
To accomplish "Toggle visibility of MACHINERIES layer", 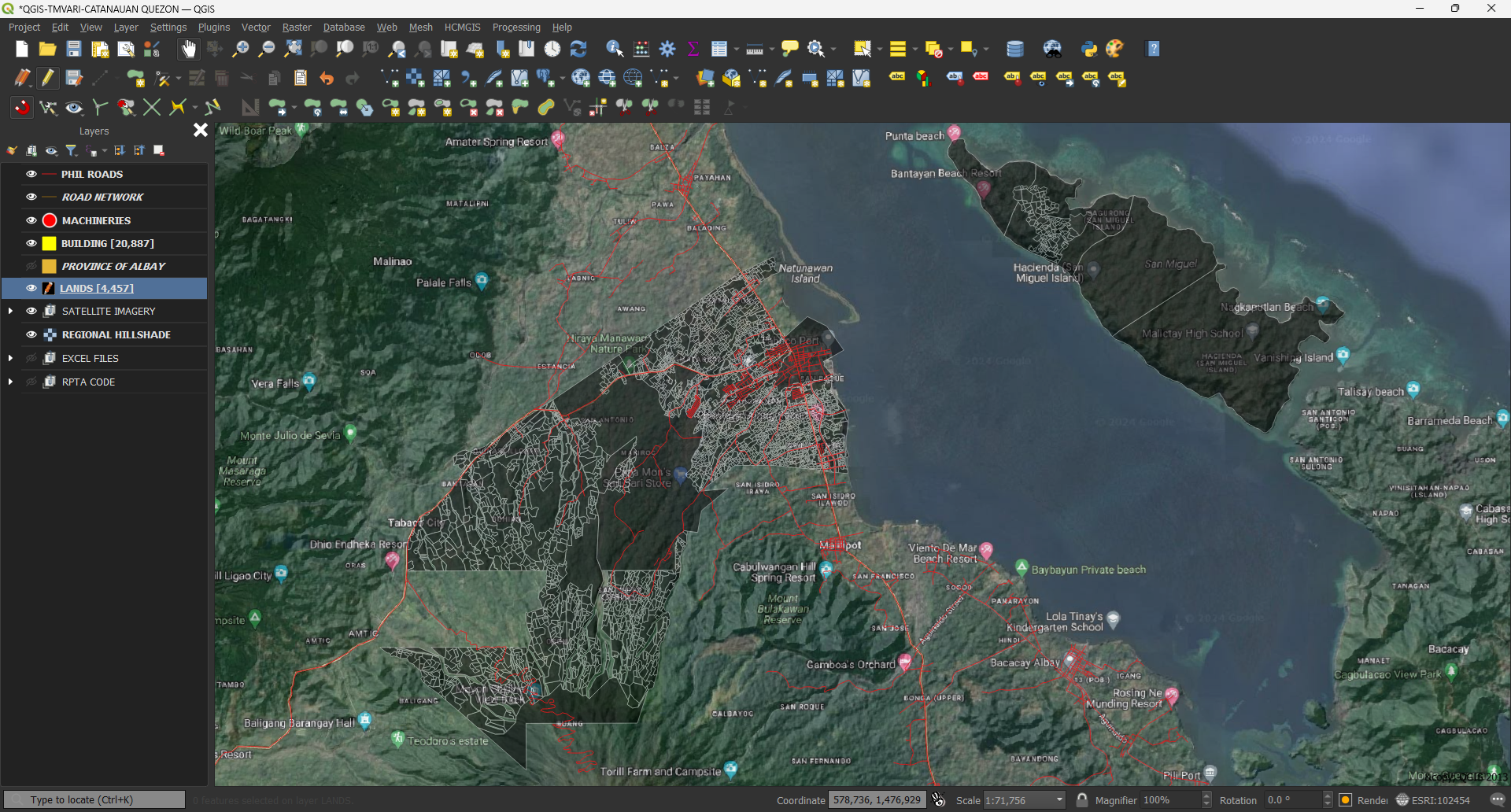I will click(31, 220).
